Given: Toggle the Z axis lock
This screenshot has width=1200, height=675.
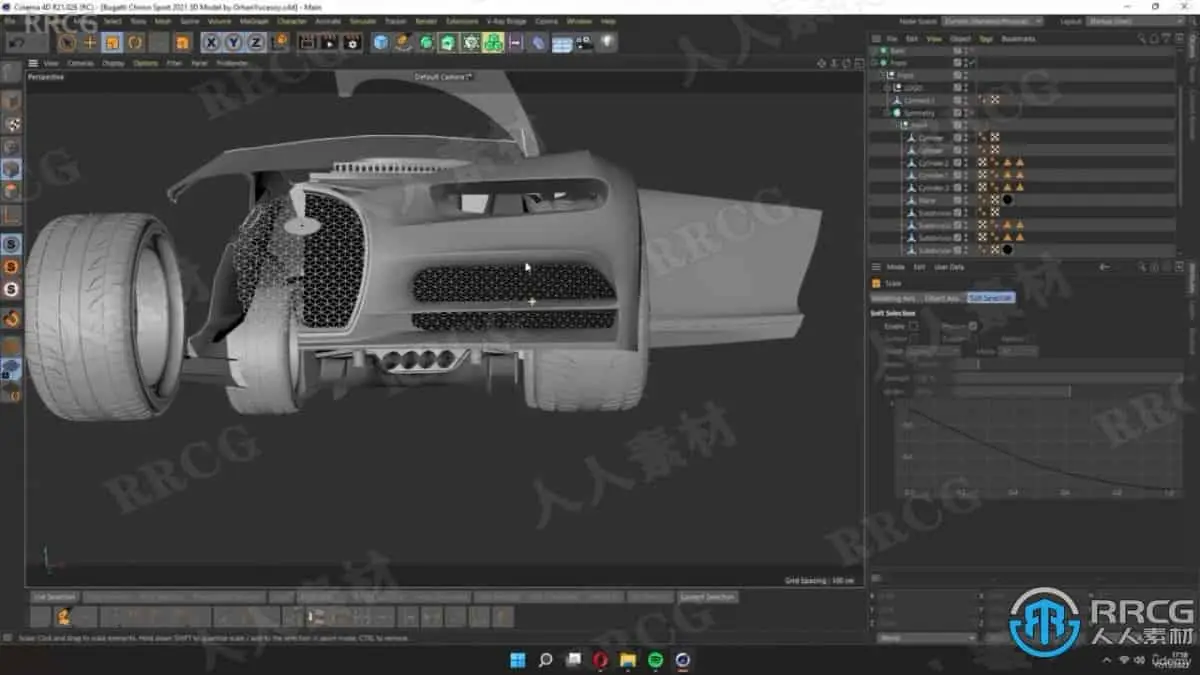Looking at the screenshot, I should (x=256, y=42).
